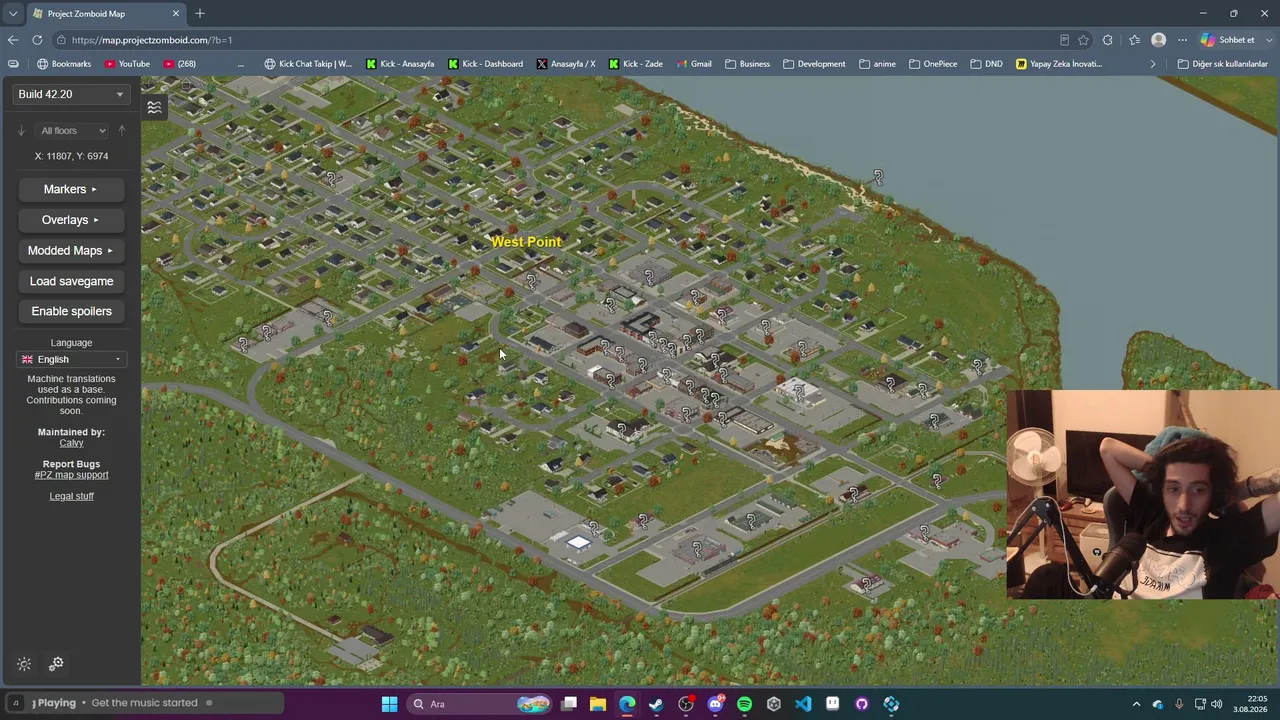Open the browser extensions puzzle icon
This screenshot has width=1280, height=720.
pos(1108,40)
